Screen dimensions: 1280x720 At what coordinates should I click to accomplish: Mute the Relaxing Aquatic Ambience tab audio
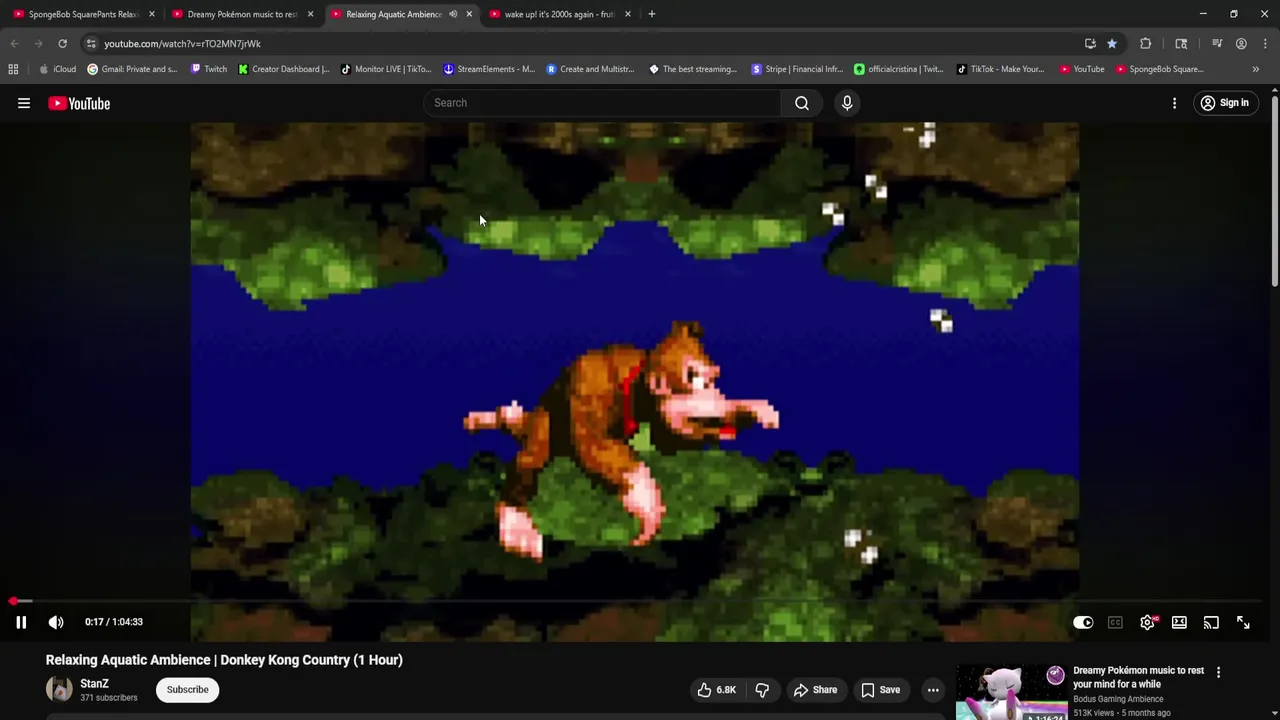[453, 14]
